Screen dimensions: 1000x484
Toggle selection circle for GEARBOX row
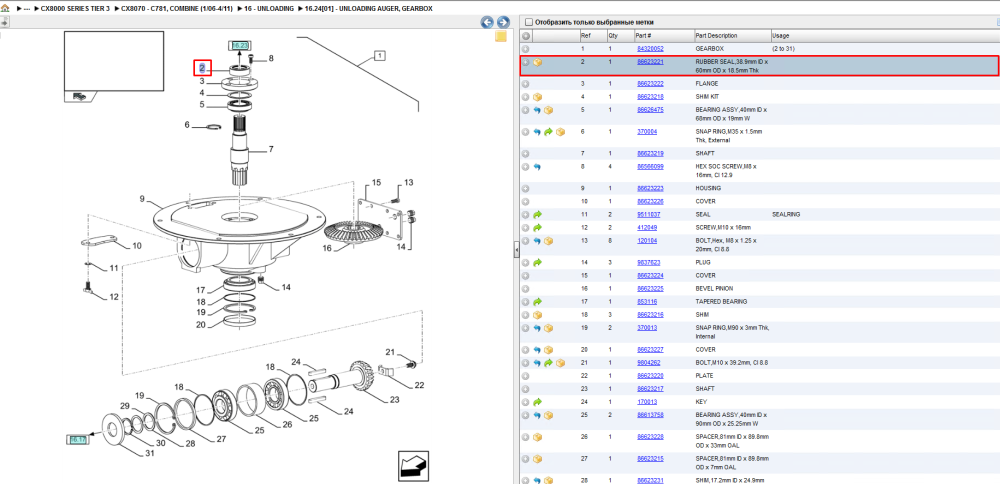click(x=526, y=49)
